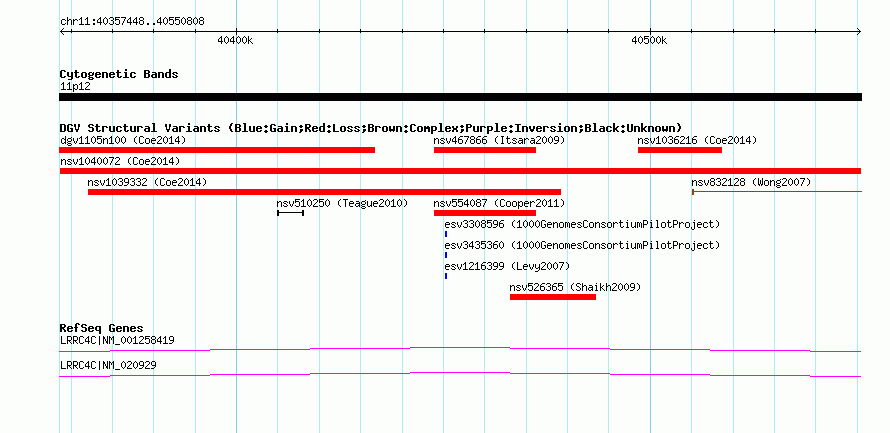
Task: Click the nsv1039332 (Coe2014) label
Action: pyautogui.click(x=147, y=182)
